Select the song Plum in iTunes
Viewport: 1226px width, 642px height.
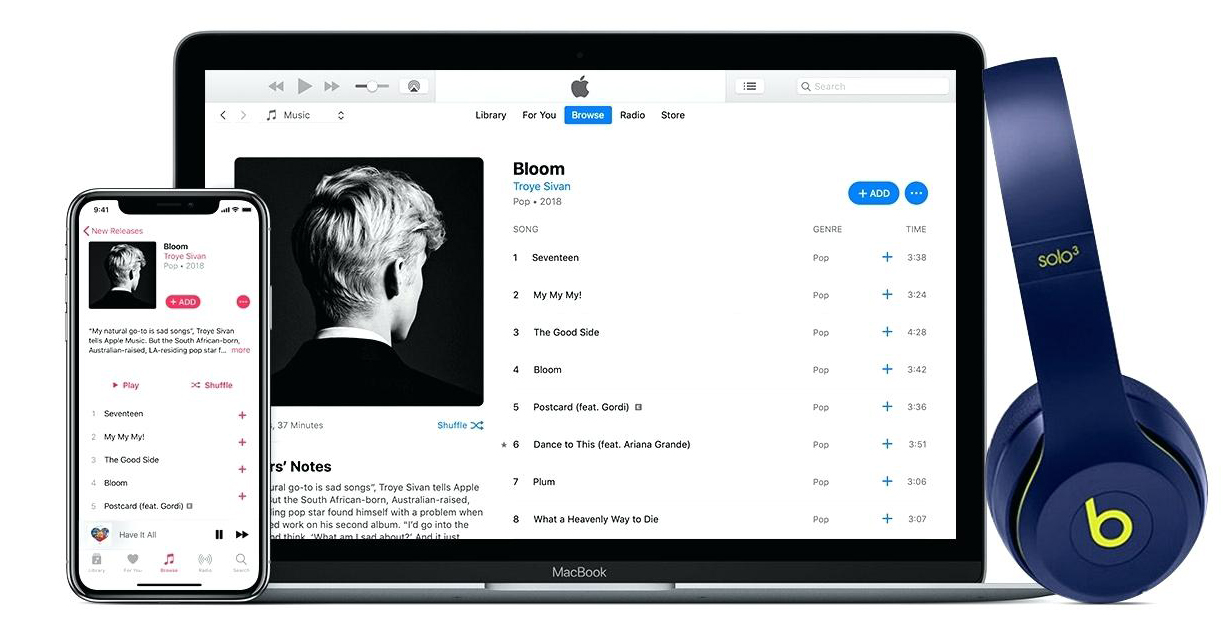[x=544, y=482]
